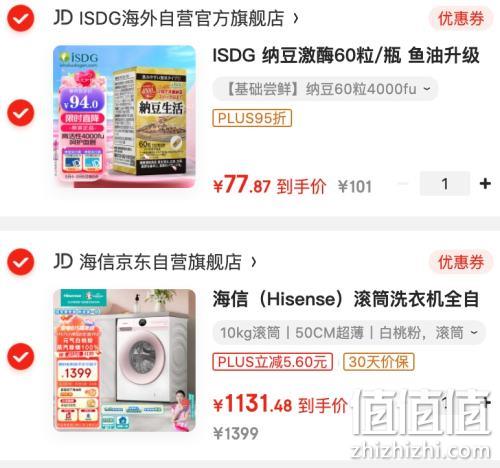Expand the 10kg滚筒 白桃粉 variant selector
The image size is (500, 468).
click(x=349, y=332)
